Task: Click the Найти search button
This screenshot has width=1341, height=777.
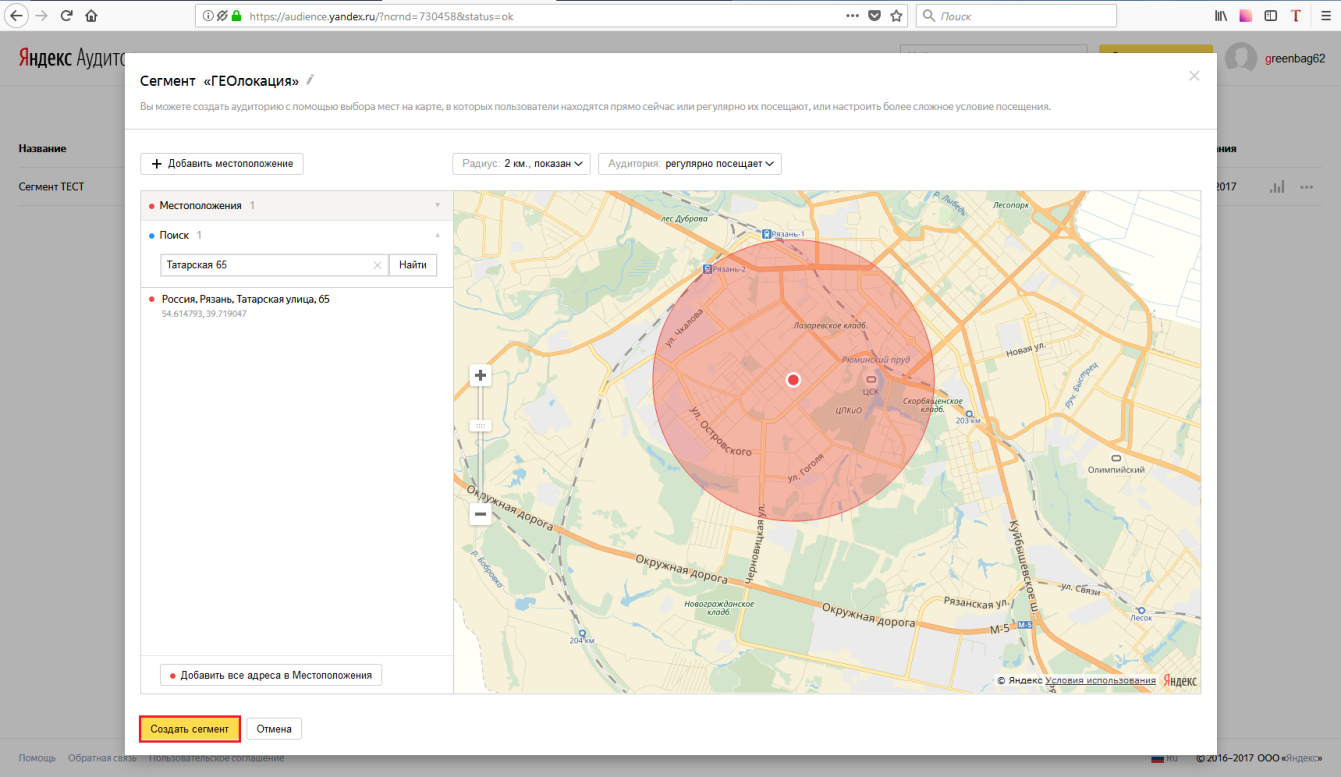Action: point(413,265)
